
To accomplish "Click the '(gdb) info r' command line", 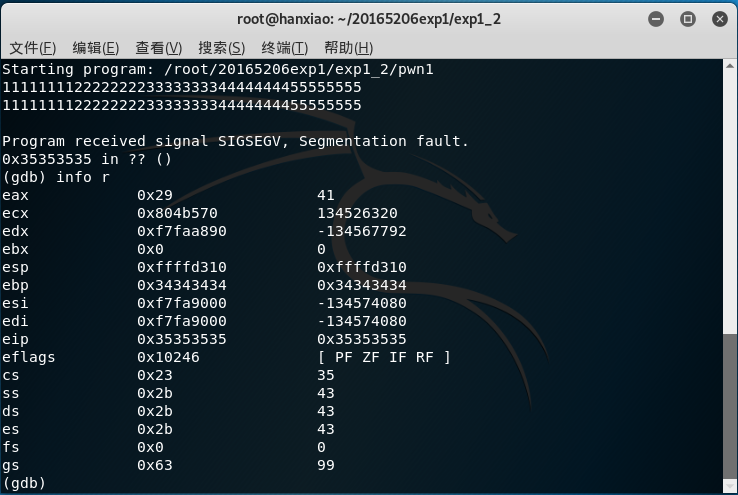I will point(56,177).
